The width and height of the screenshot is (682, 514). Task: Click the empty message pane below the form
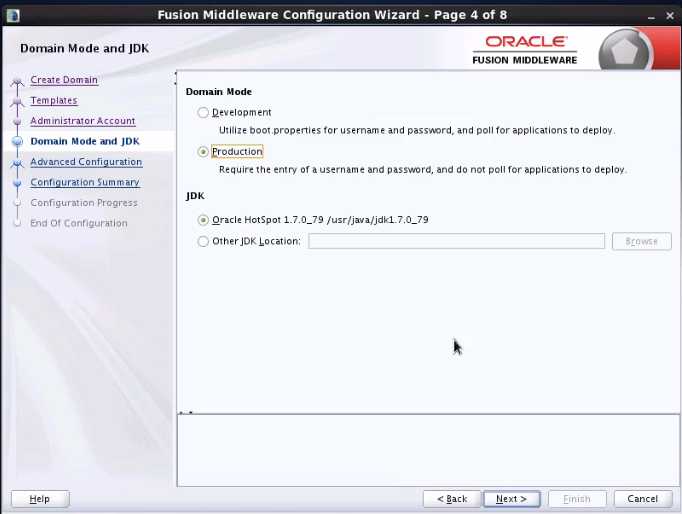(x=428, y=451)
